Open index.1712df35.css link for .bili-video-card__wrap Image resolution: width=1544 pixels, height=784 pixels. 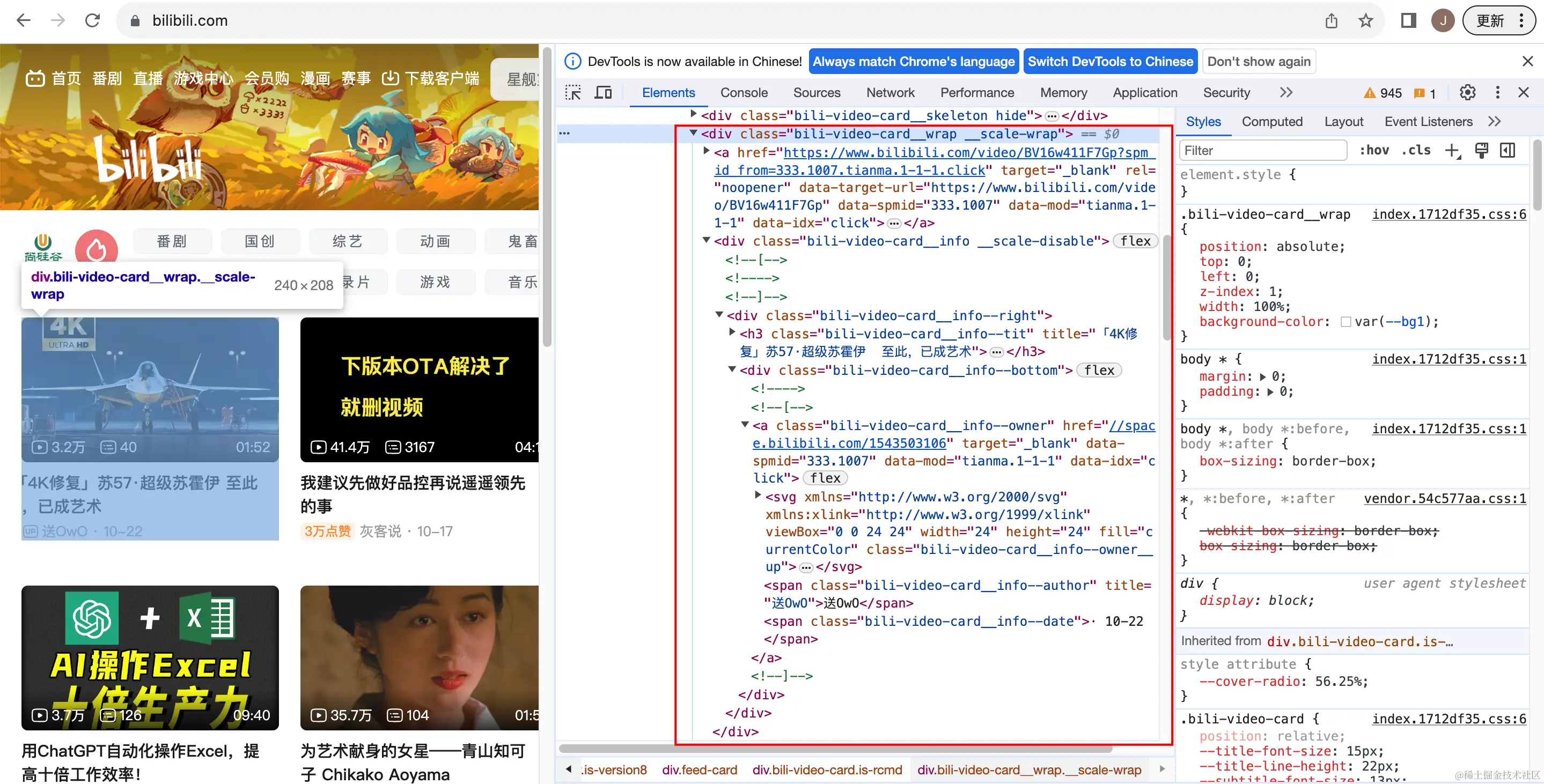pyautogui.click(x=1449, y=215)
